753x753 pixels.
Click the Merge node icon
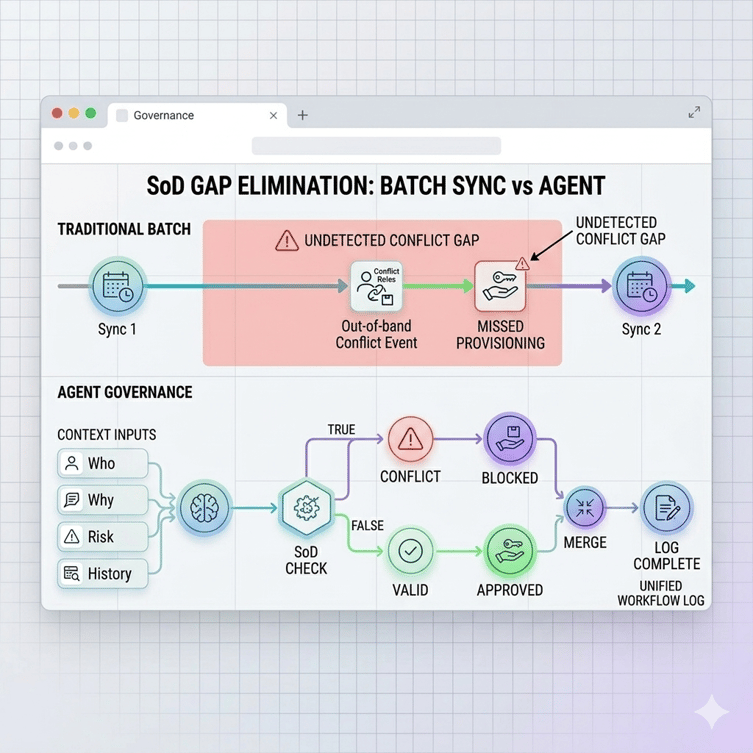click(584, 508)
